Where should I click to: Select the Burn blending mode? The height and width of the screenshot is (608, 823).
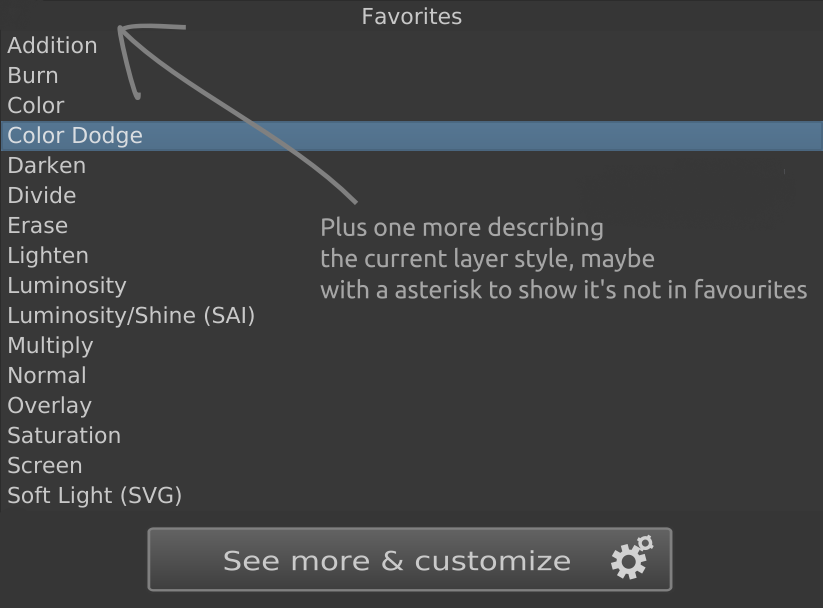(x=33, y=76)
